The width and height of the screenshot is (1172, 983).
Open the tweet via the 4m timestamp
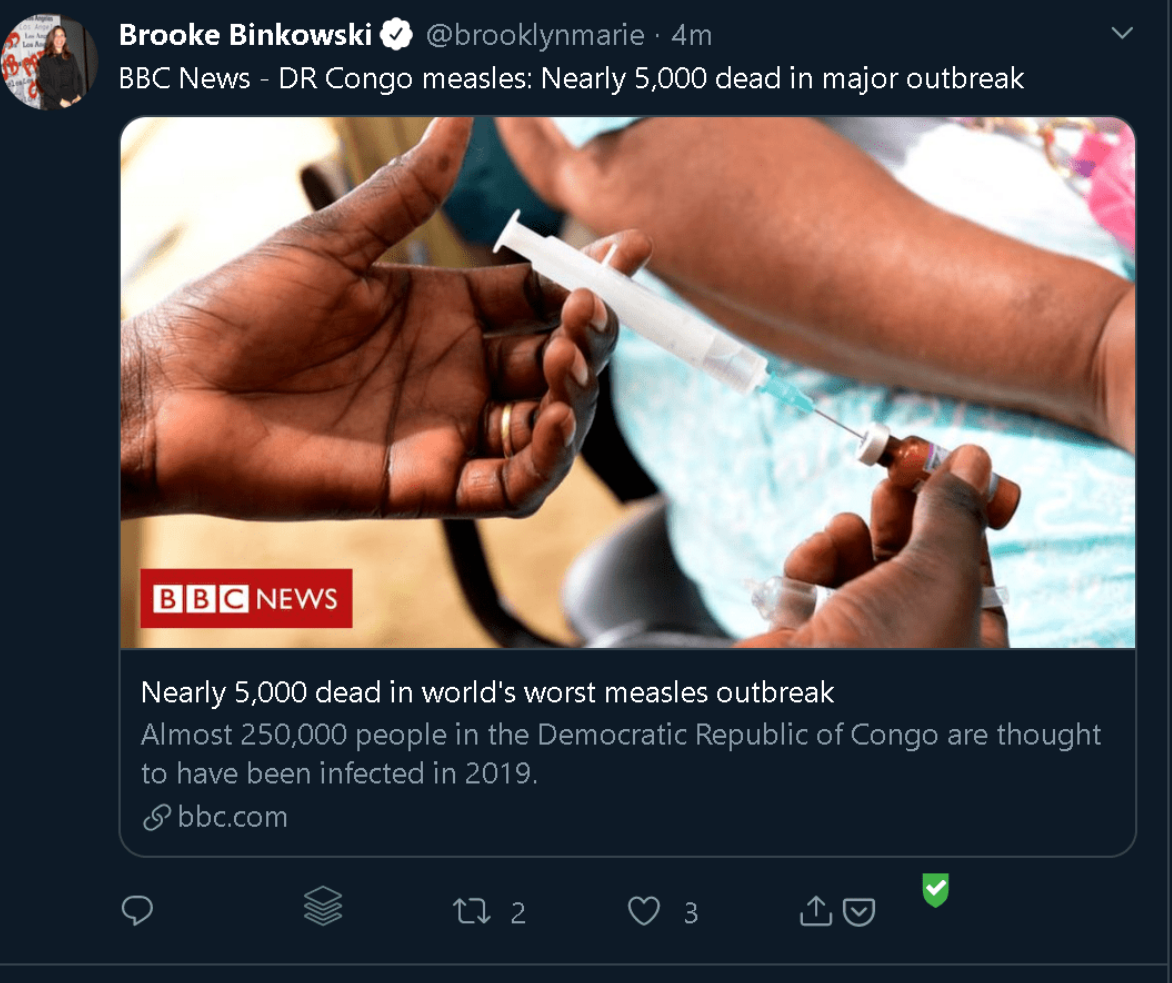tap(692, 36)
